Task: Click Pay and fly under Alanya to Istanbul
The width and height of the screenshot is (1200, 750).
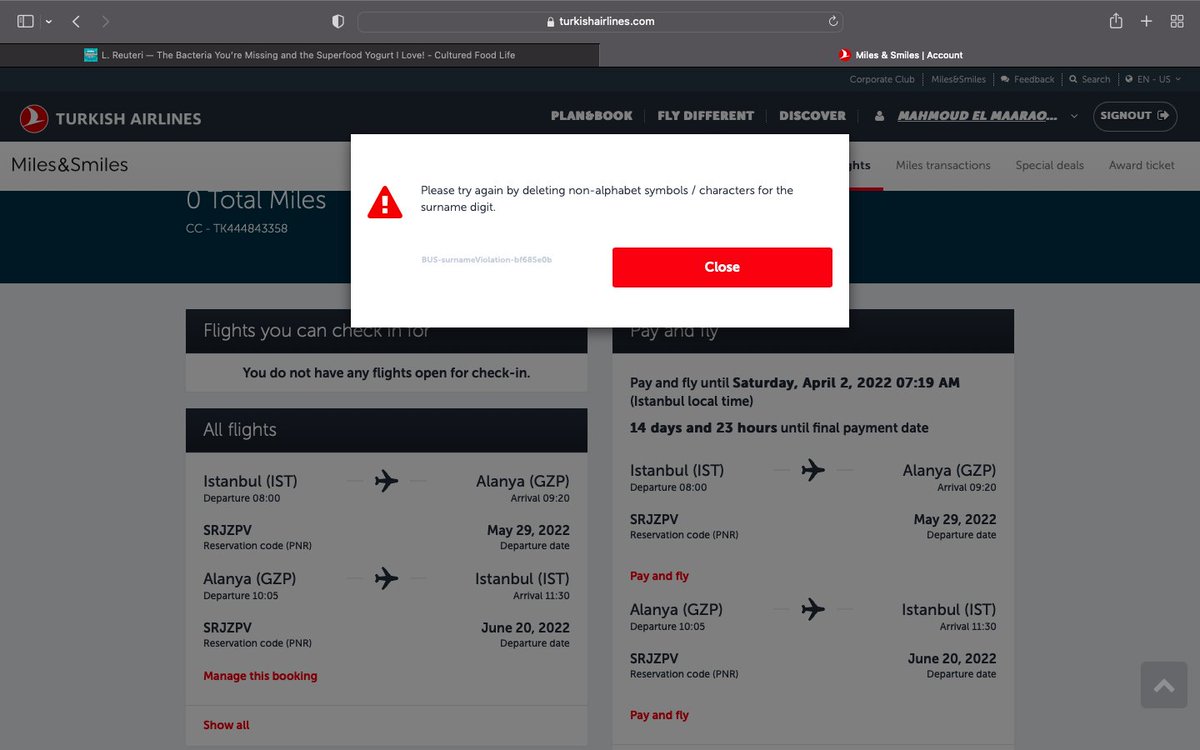Action: 659,715
